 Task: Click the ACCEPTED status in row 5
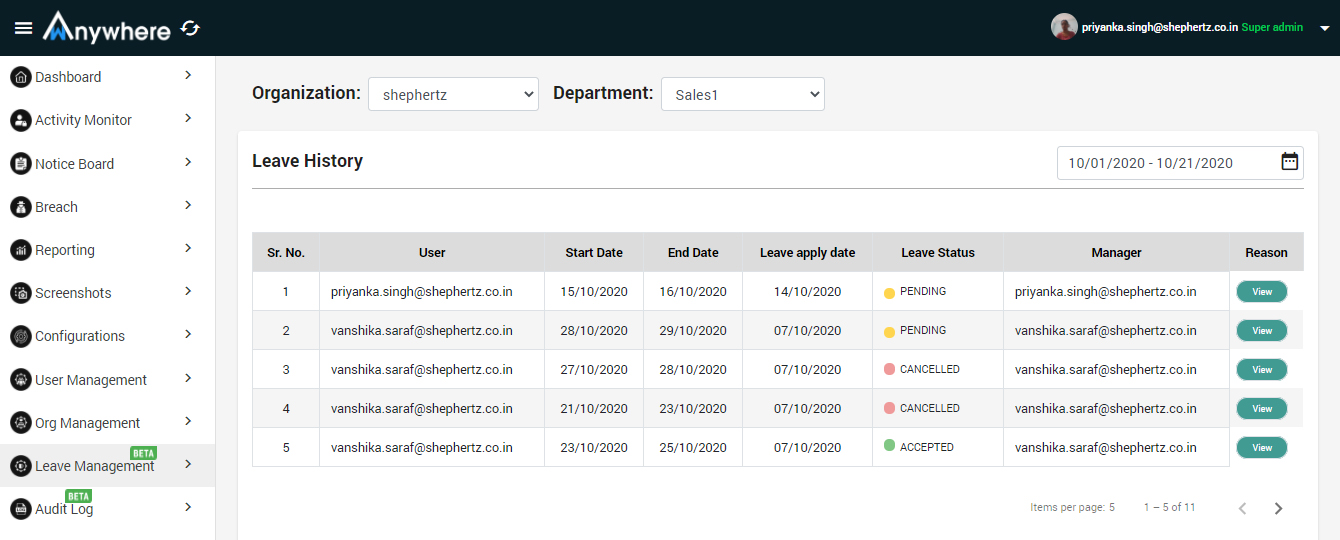pyautogui.click(x=927, y=447)
